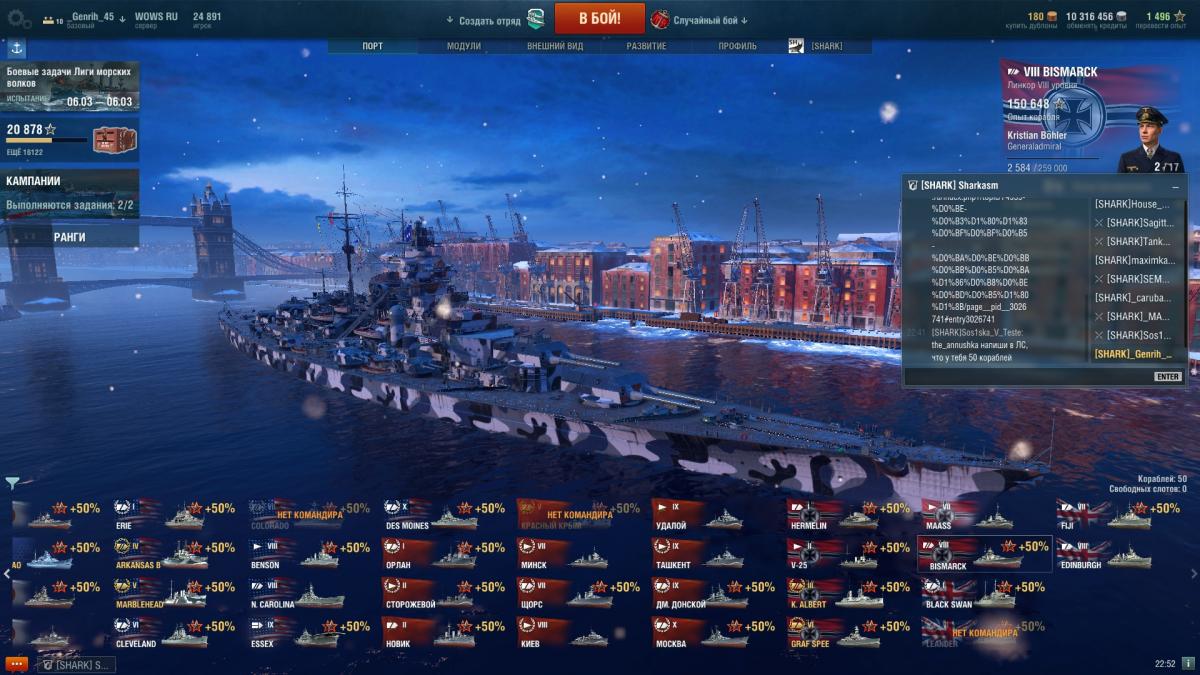
Task: Switch to the Модули tab
Action: [464, 46]
